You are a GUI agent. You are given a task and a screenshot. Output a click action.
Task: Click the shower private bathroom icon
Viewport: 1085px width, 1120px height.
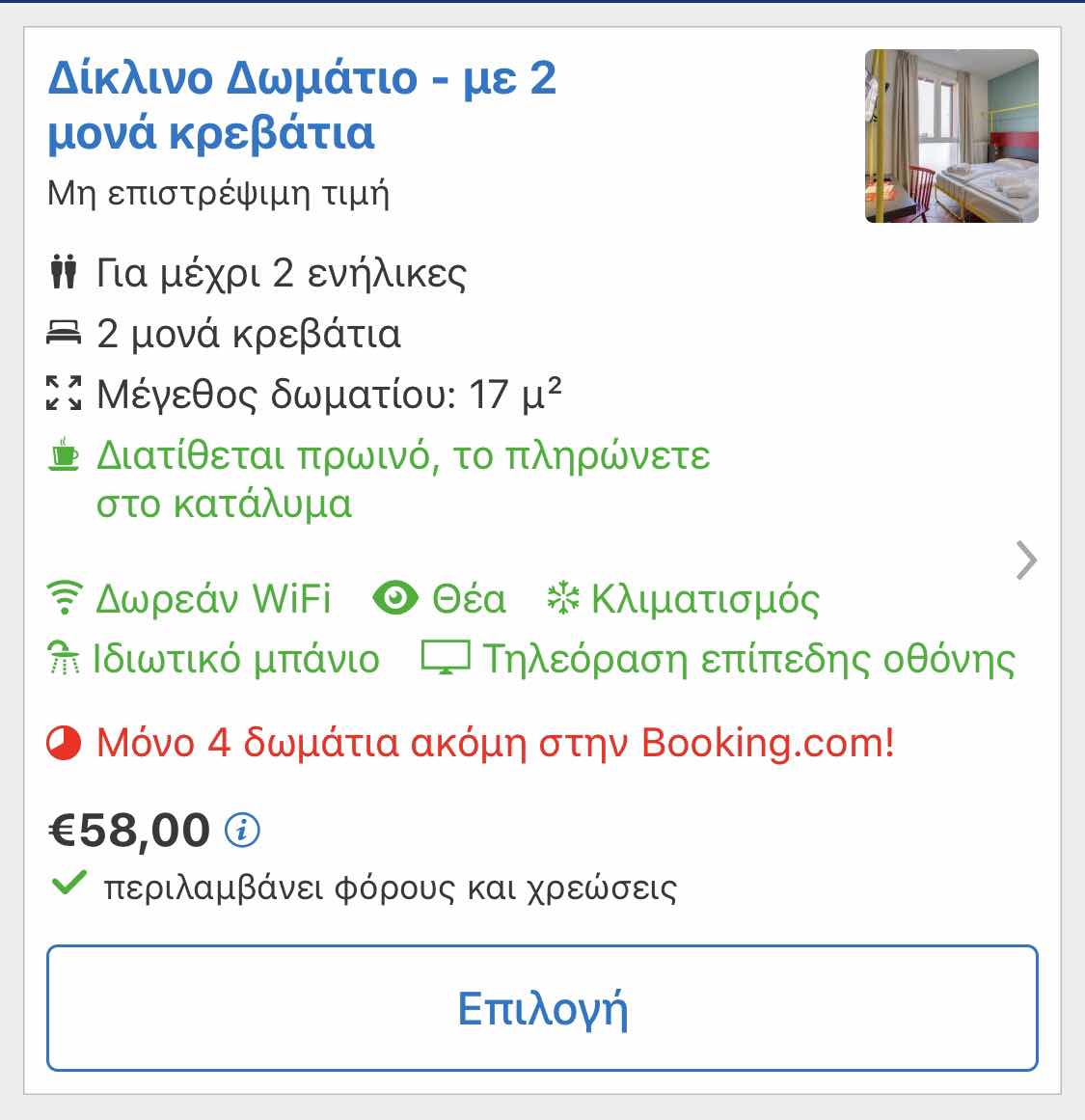coord(64,658)
